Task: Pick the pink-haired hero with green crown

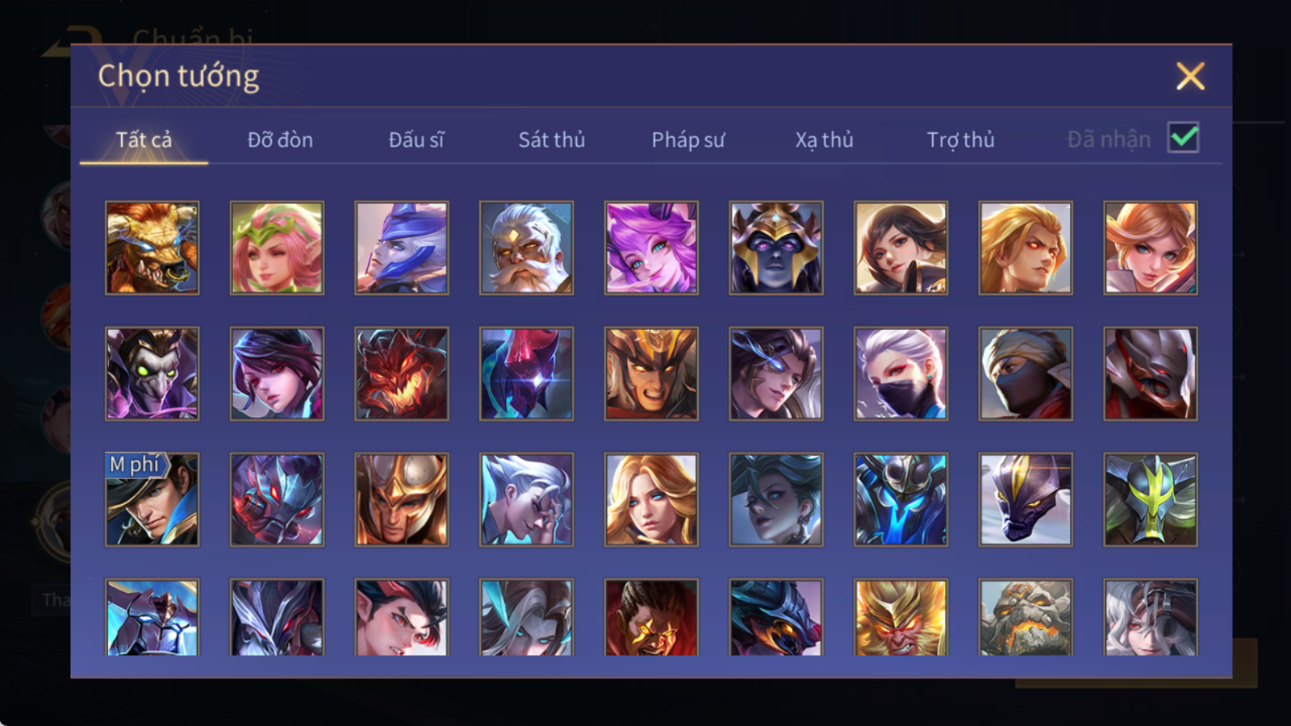Action: pos(277,248)
